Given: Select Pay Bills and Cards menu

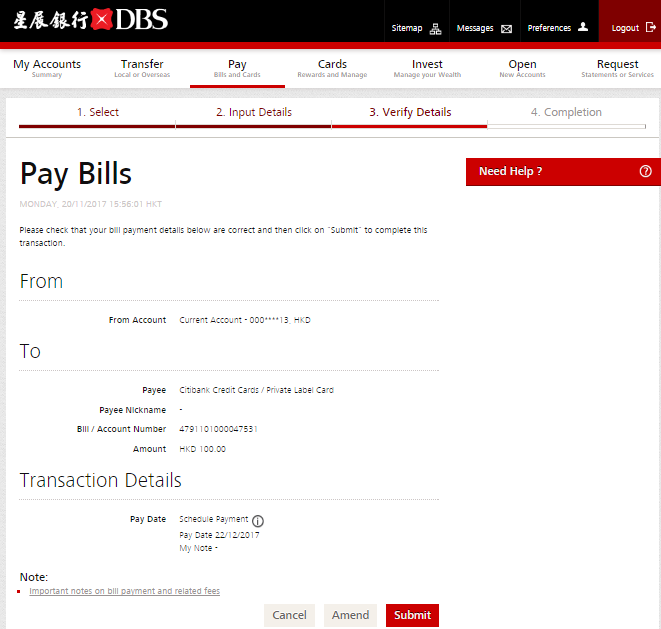Looking at the screenshot, I should coord(237,68).
